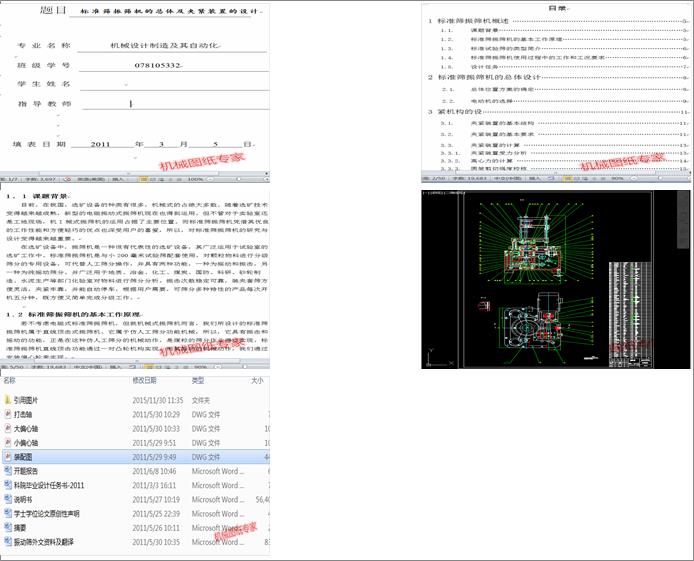Open the 引用图片 folder icon

tap(8, 400)
